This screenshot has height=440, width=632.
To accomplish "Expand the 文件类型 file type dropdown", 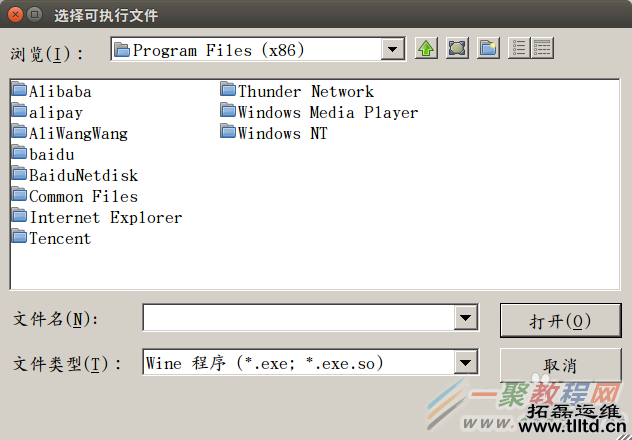I will [x=465, y=362].
